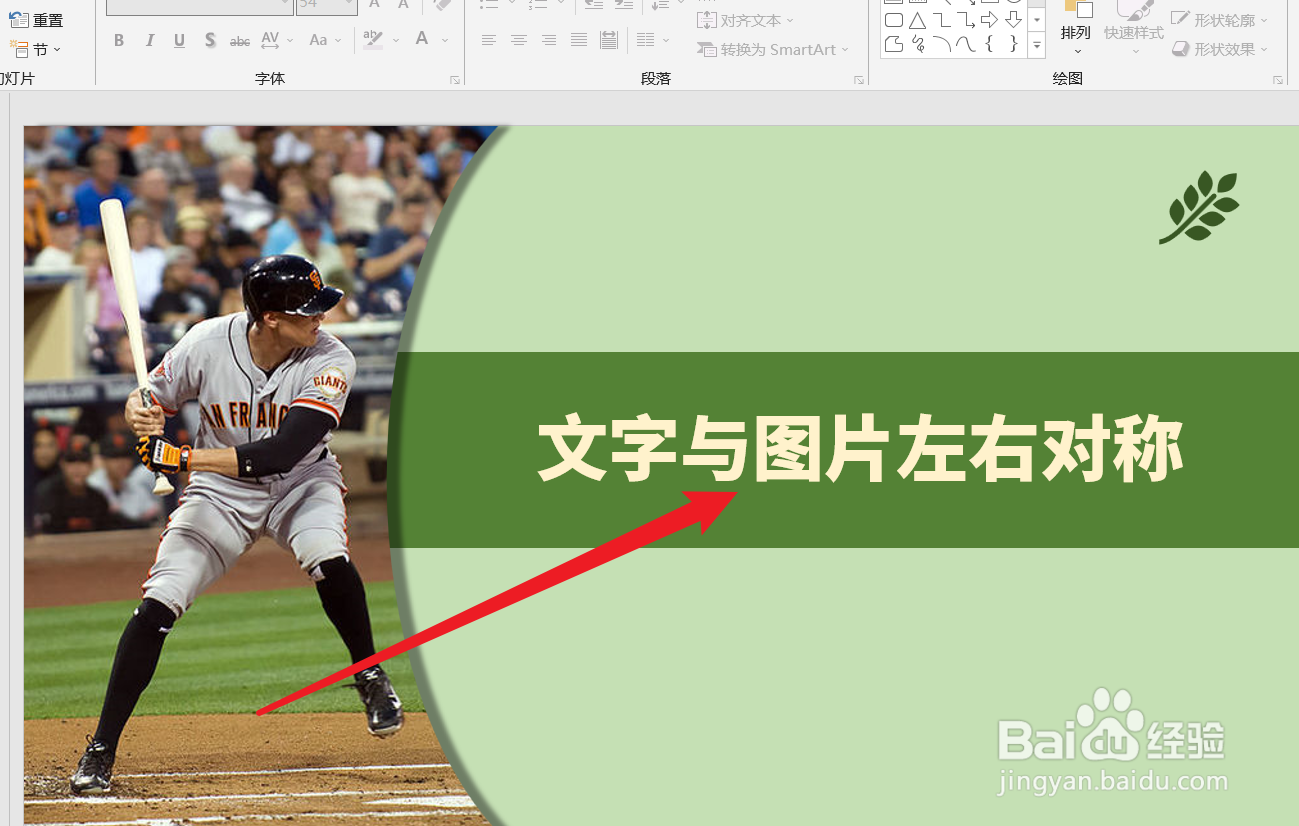Open the Change Case Aa menu
The image size is (1299, 826).
[x=325, y=40]
